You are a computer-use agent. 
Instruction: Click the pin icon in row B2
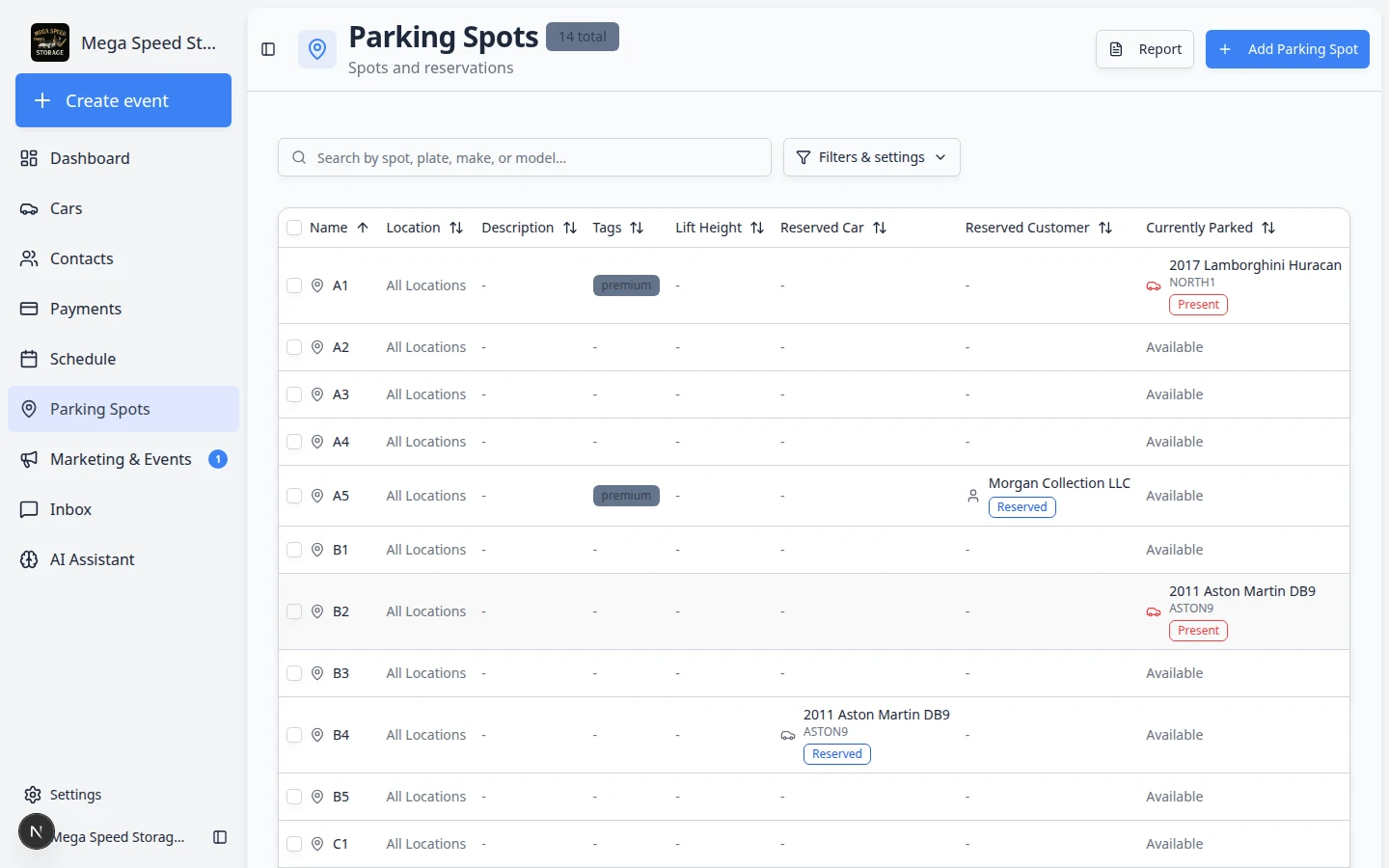[x=317, y=611]
